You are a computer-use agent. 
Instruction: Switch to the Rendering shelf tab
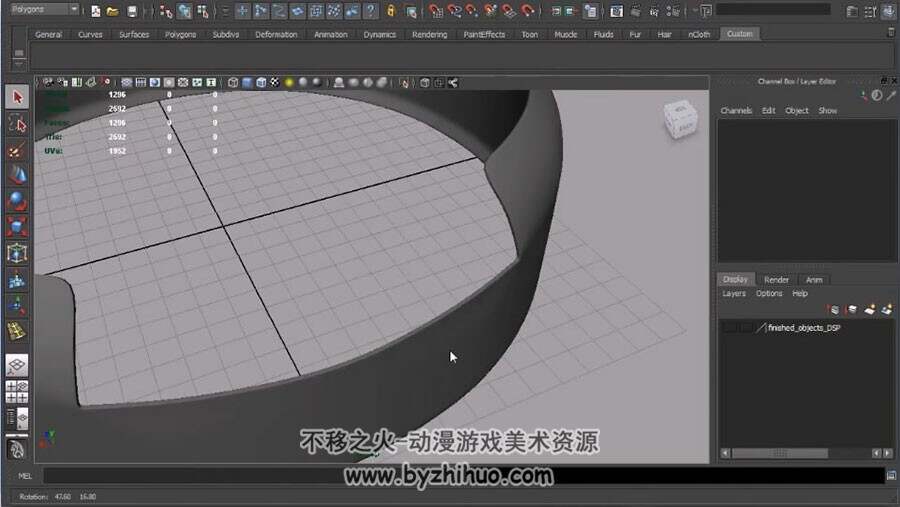429,34
